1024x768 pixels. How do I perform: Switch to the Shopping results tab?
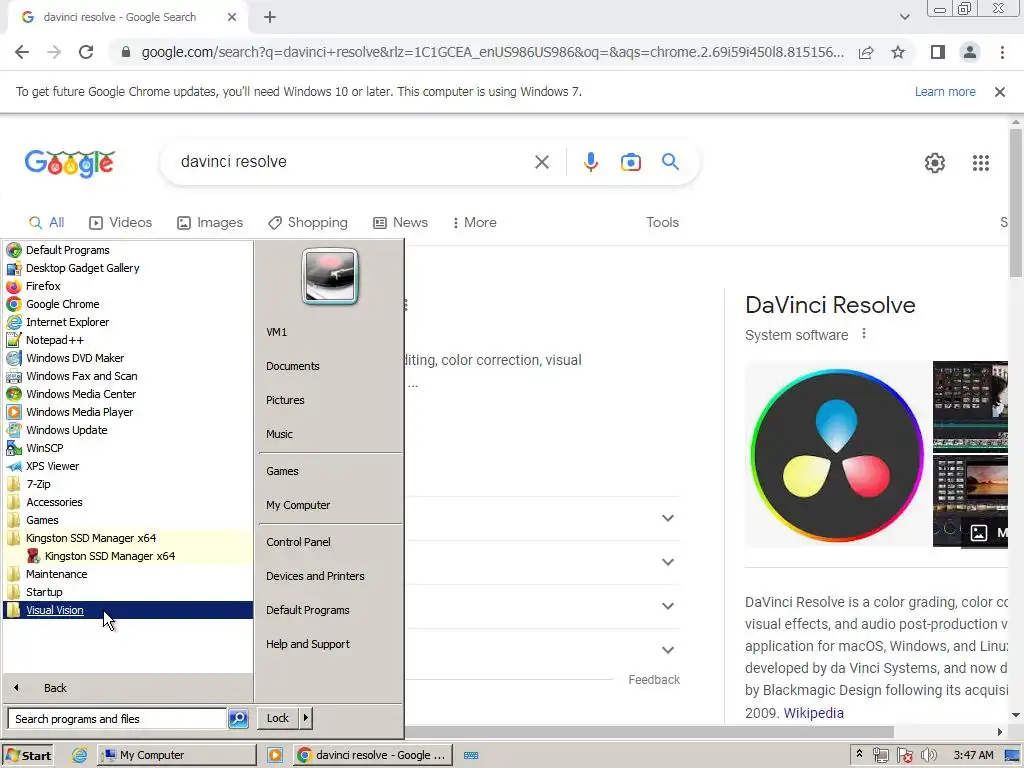click(308, 223)
